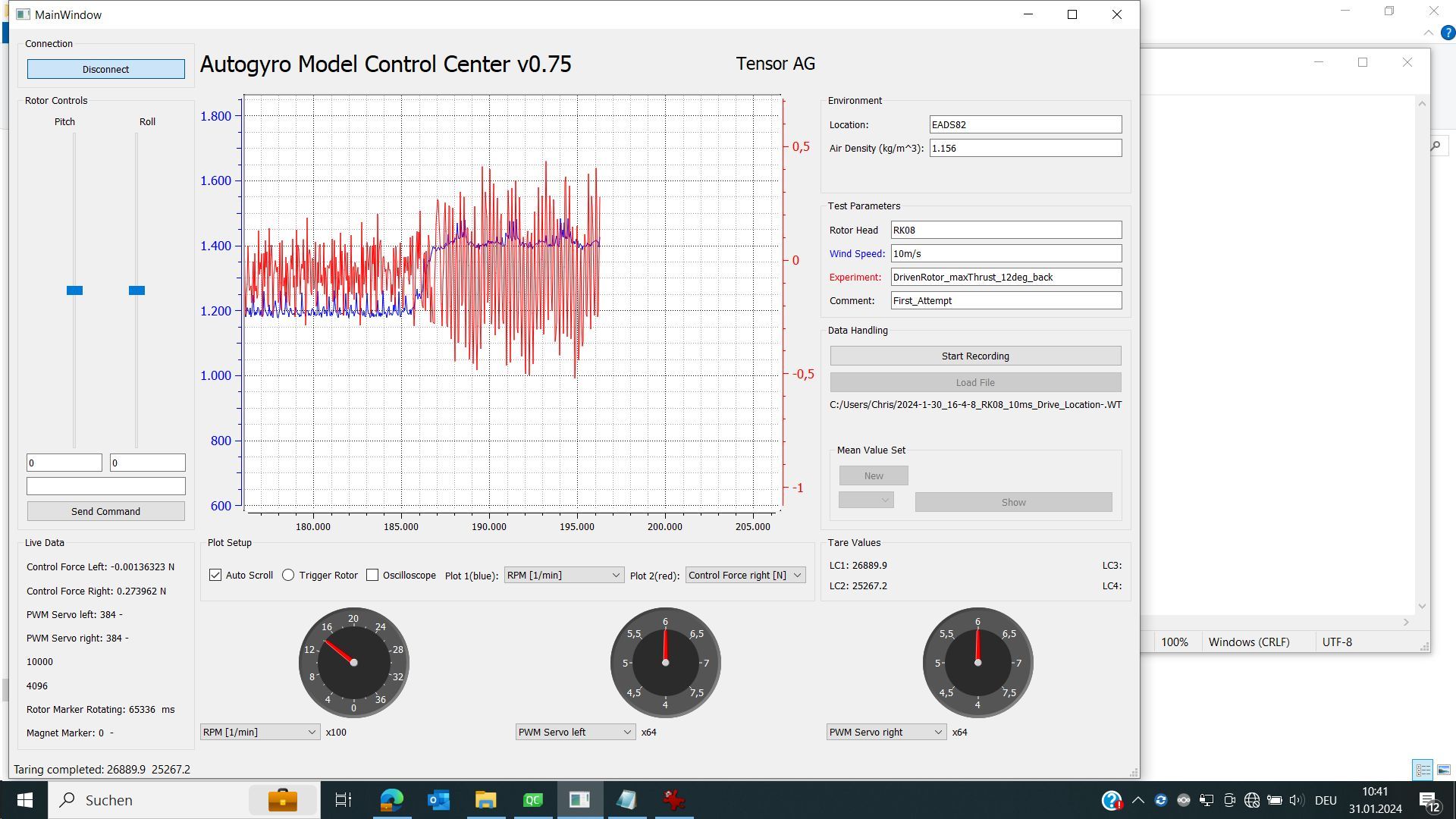Image resolution: width=1456 pixels, height=819 pixels.
Task: Click the volume icon in system tray
Action: (x=1297, y=800)
